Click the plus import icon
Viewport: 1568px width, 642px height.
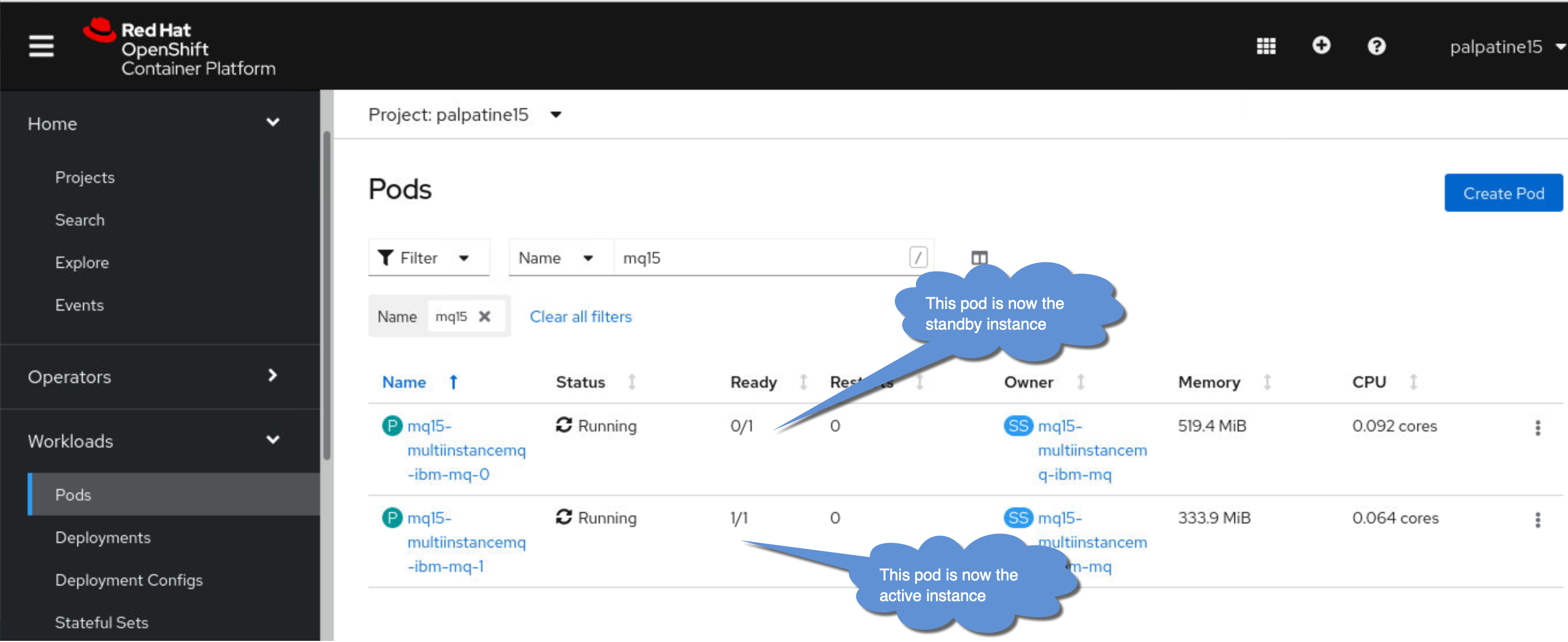click(x=1321, y=45)
